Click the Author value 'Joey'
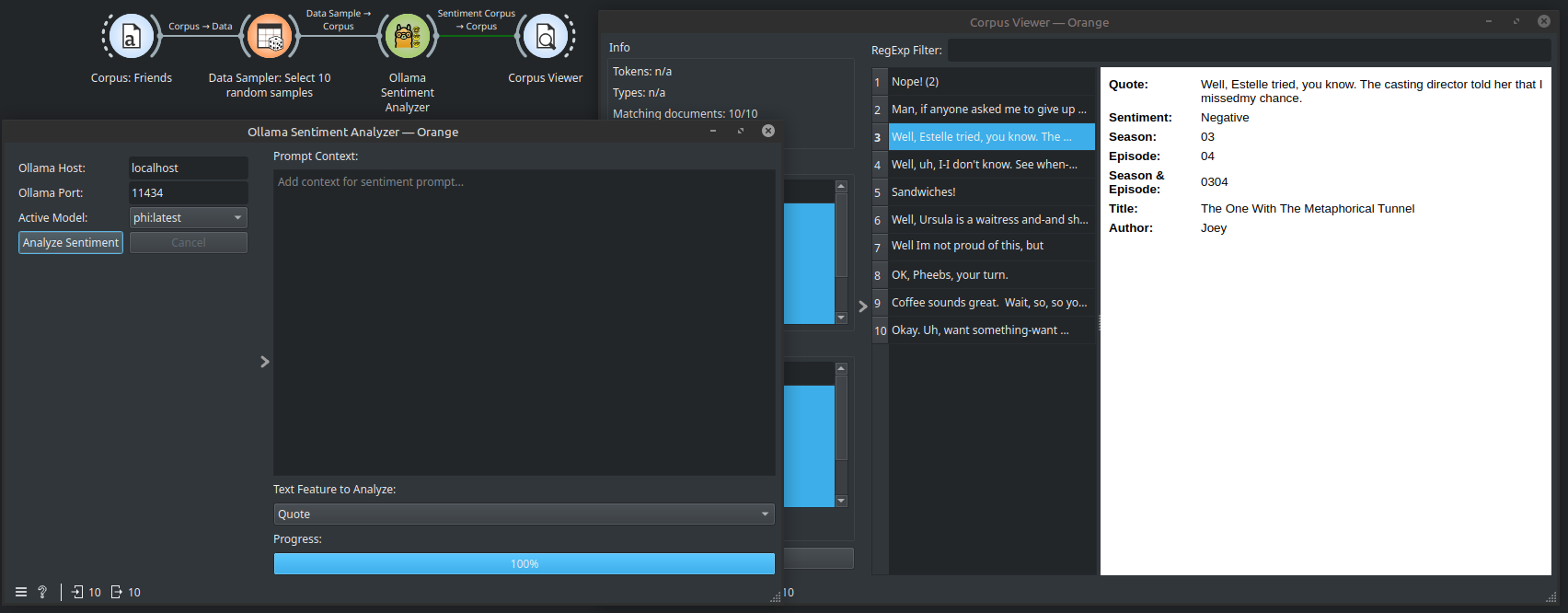The image size is (1568, 613). 1214,228
